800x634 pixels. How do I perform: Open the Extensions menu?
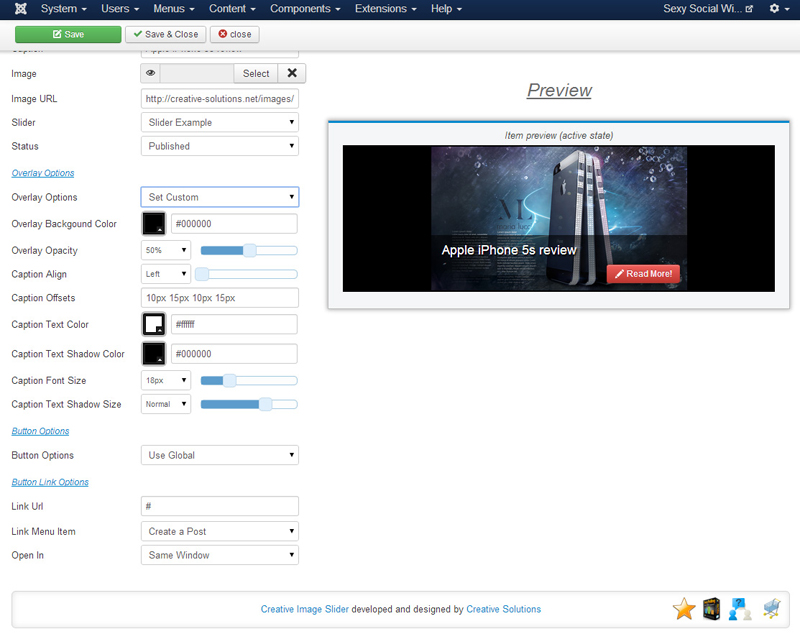coord(385,9)
